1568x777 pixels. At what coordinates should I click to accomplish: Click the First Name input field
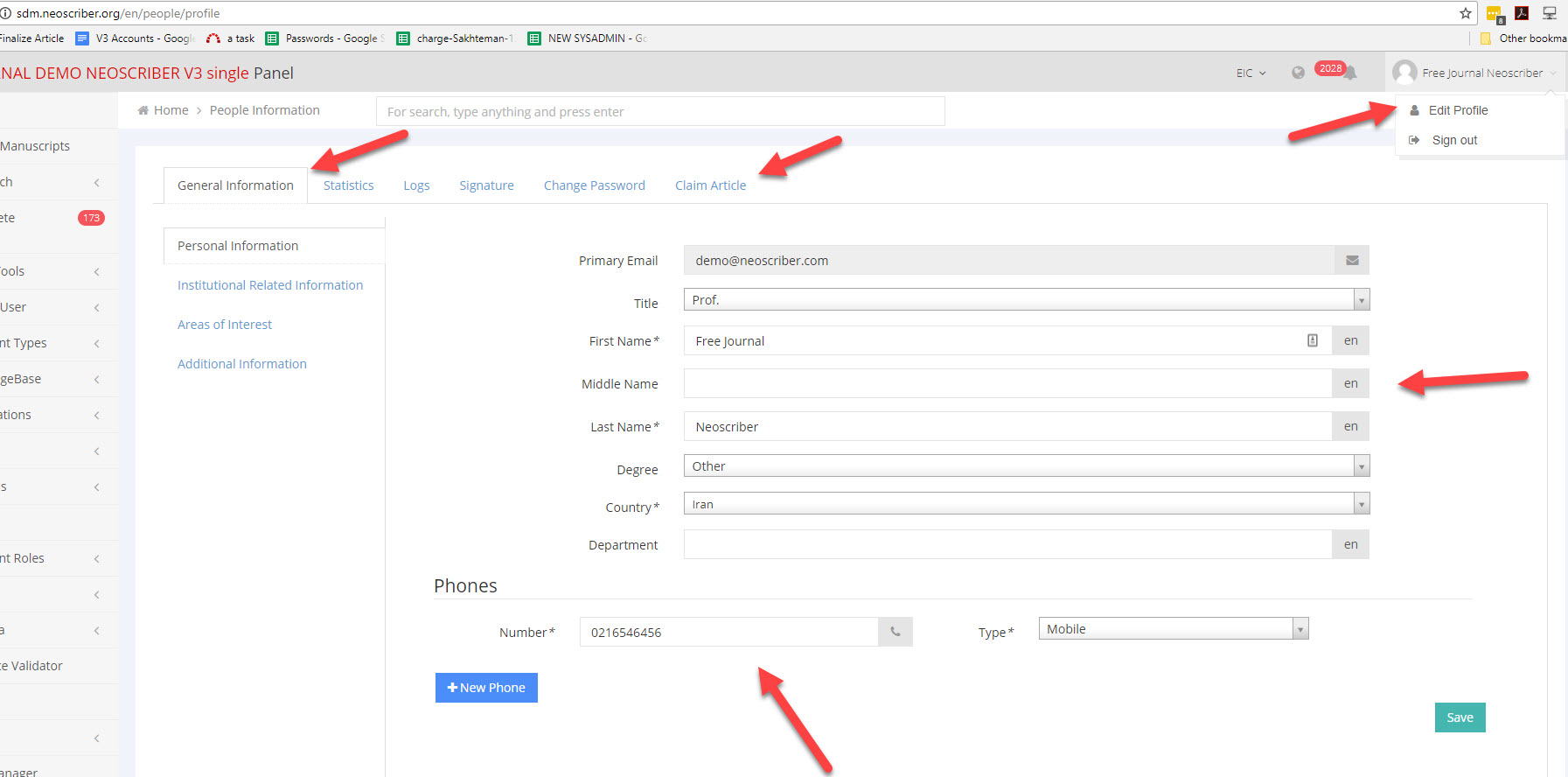[x=1007, y=340]
